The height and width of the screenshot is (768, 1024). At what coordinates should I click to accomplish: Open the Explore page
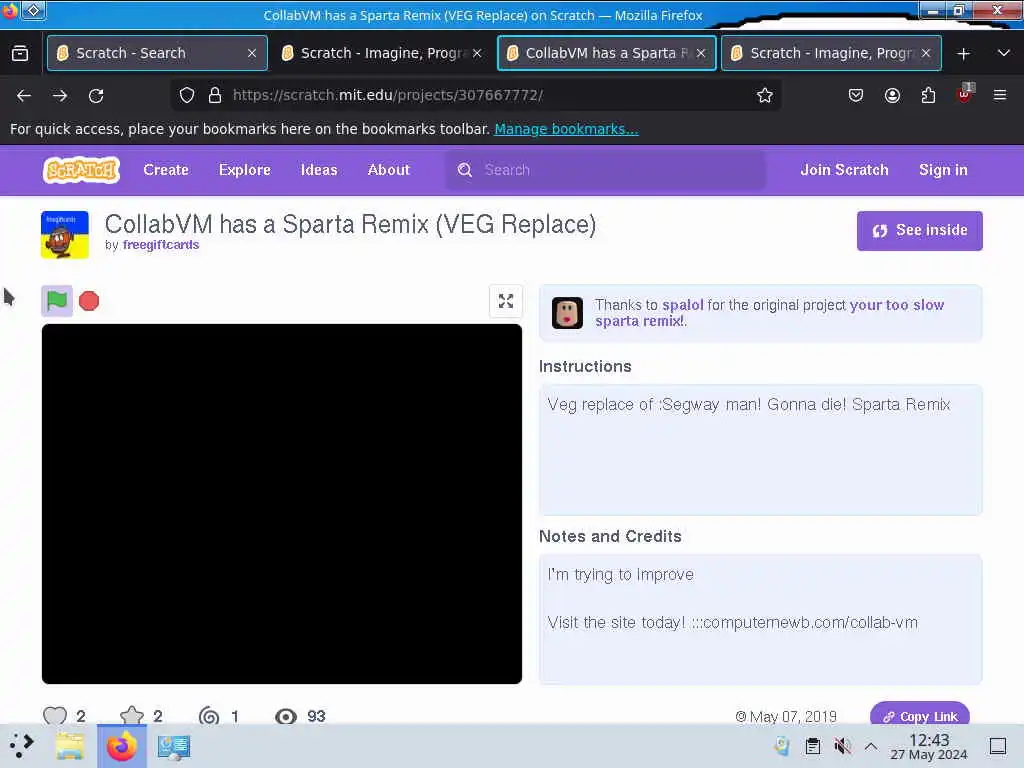(x=245, y=170)
